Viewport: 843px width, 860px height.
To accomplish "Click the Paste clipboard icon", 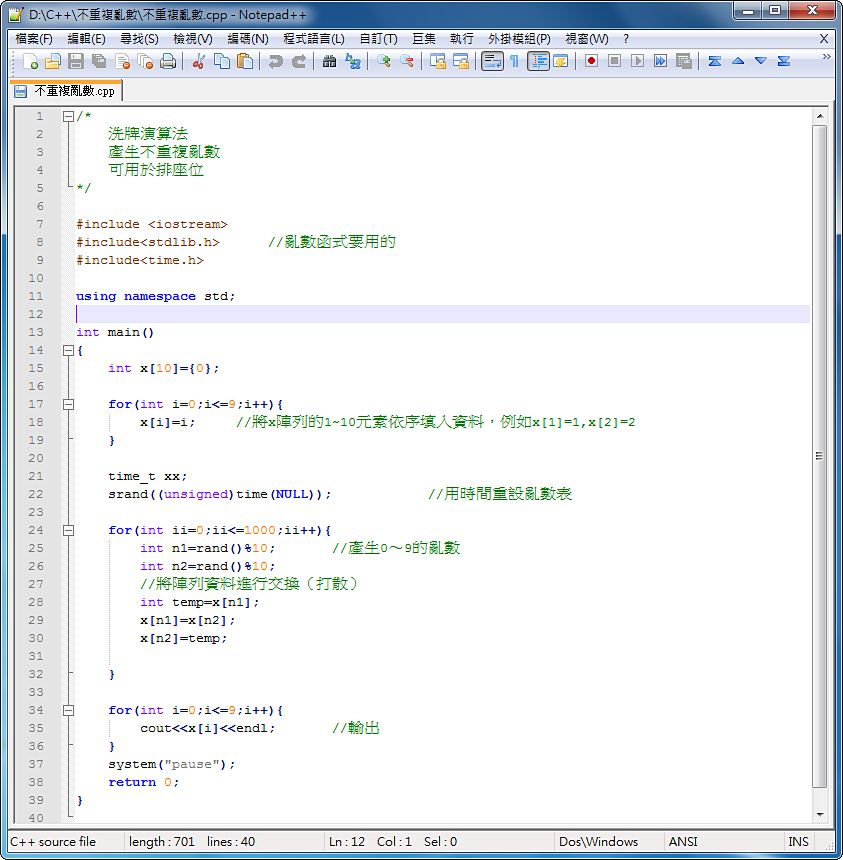I will [x=245, y=61].
